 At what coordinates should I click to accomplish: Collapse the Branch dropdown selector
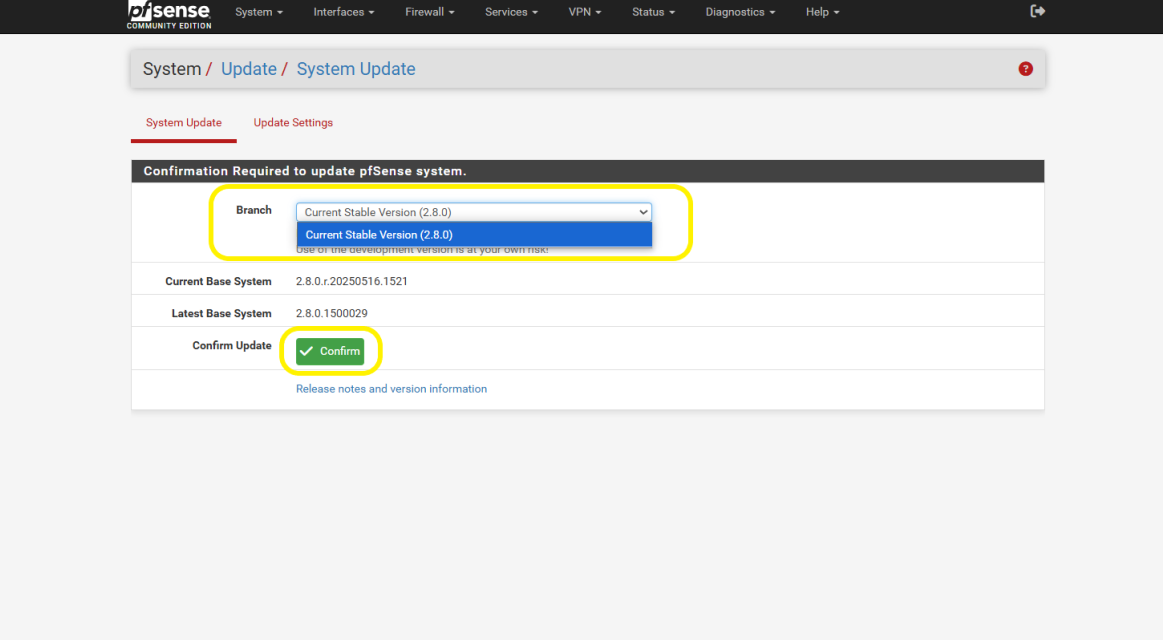pos(473,212)
